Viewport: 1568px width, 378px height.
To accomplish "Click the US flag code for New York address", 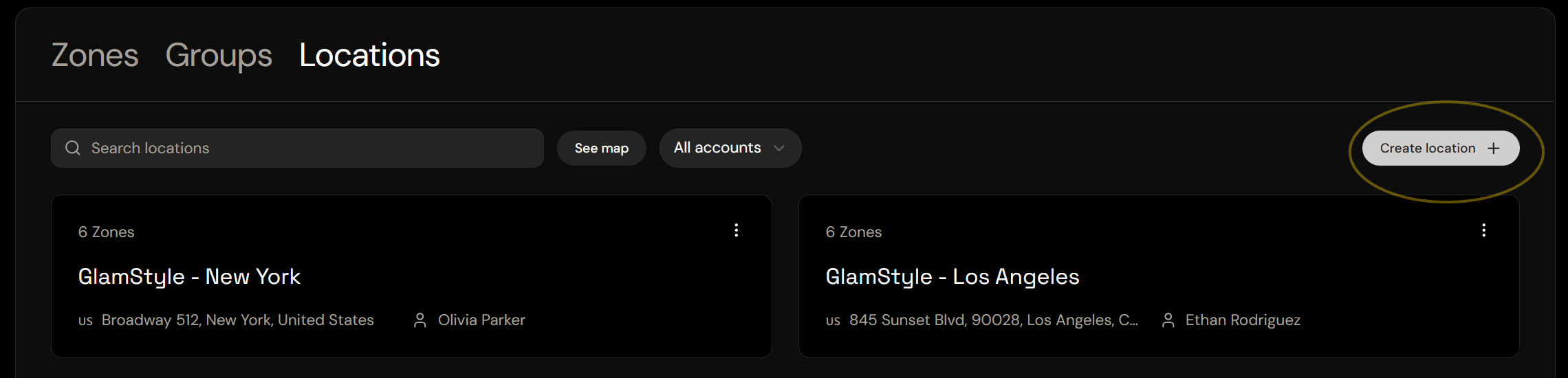I will click(85, 321).
